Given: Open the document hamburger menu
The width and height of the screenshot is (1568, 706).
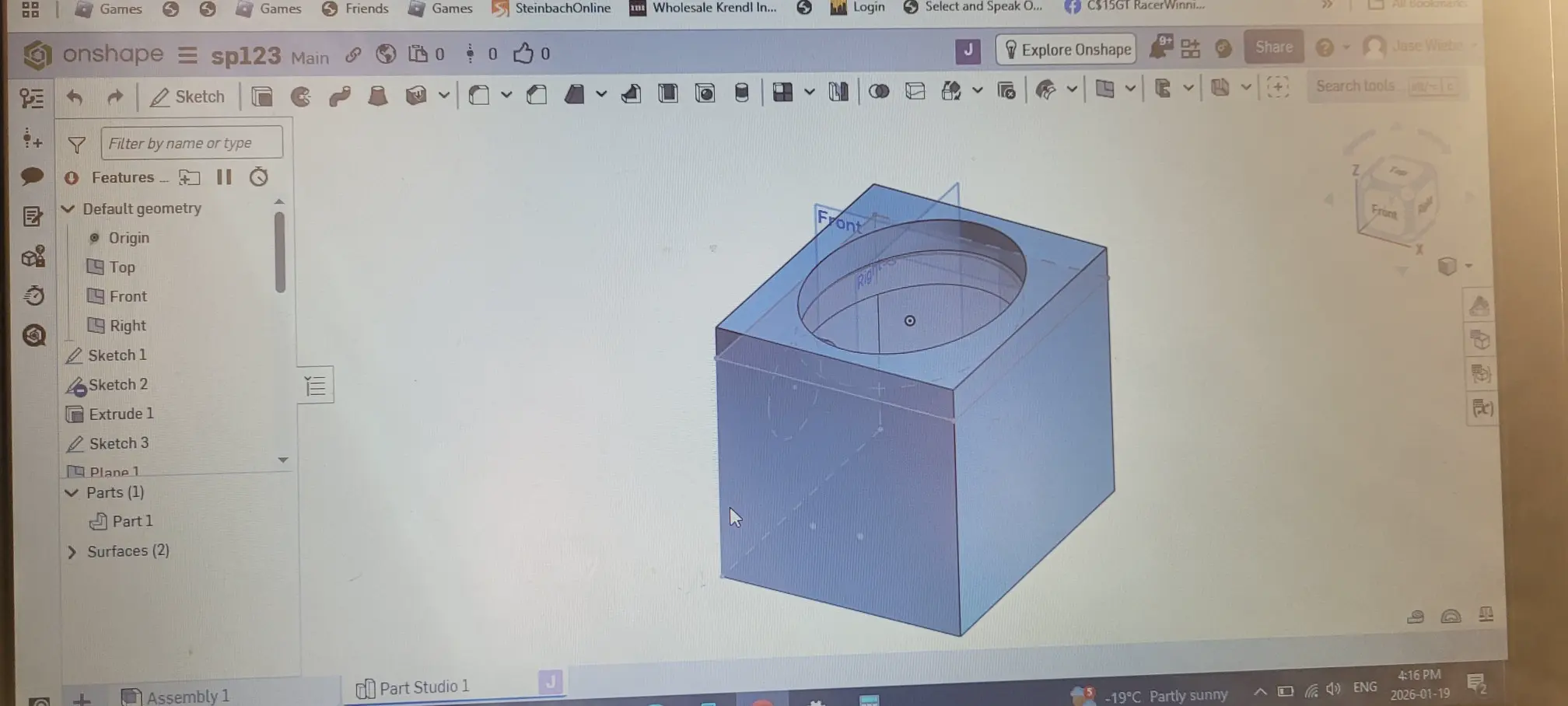Looking at the screenshot, I should [187, 55].
